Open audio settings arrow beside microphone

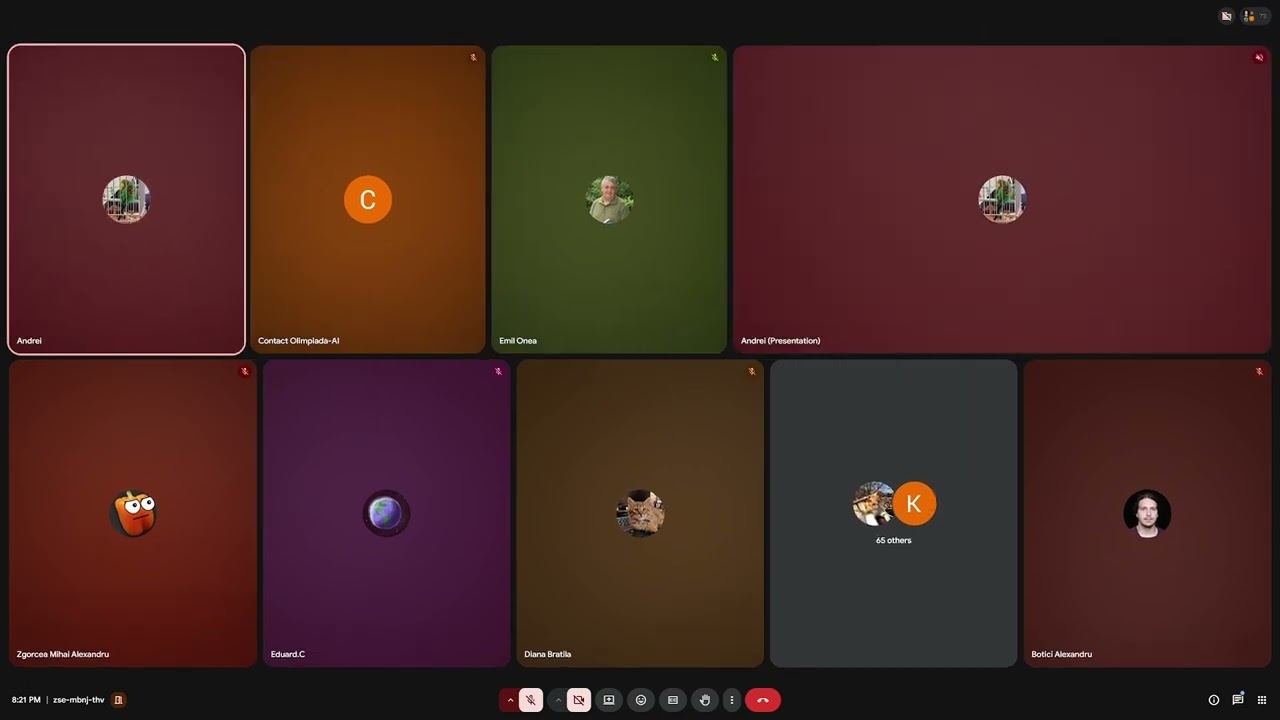(509, 700)
